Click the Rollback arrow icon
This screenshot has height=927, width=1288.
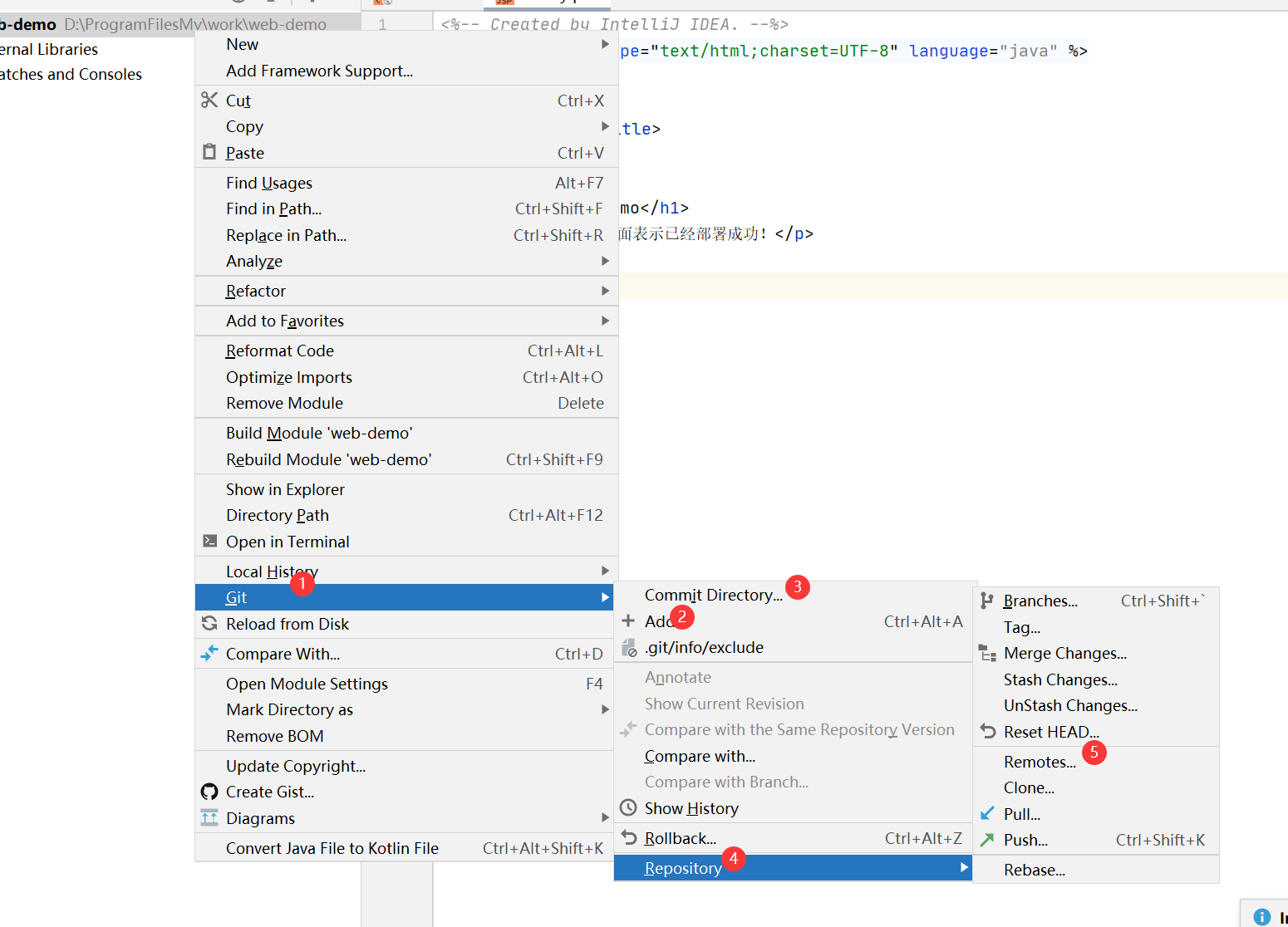pyautogui.click(x=629, y=837)
